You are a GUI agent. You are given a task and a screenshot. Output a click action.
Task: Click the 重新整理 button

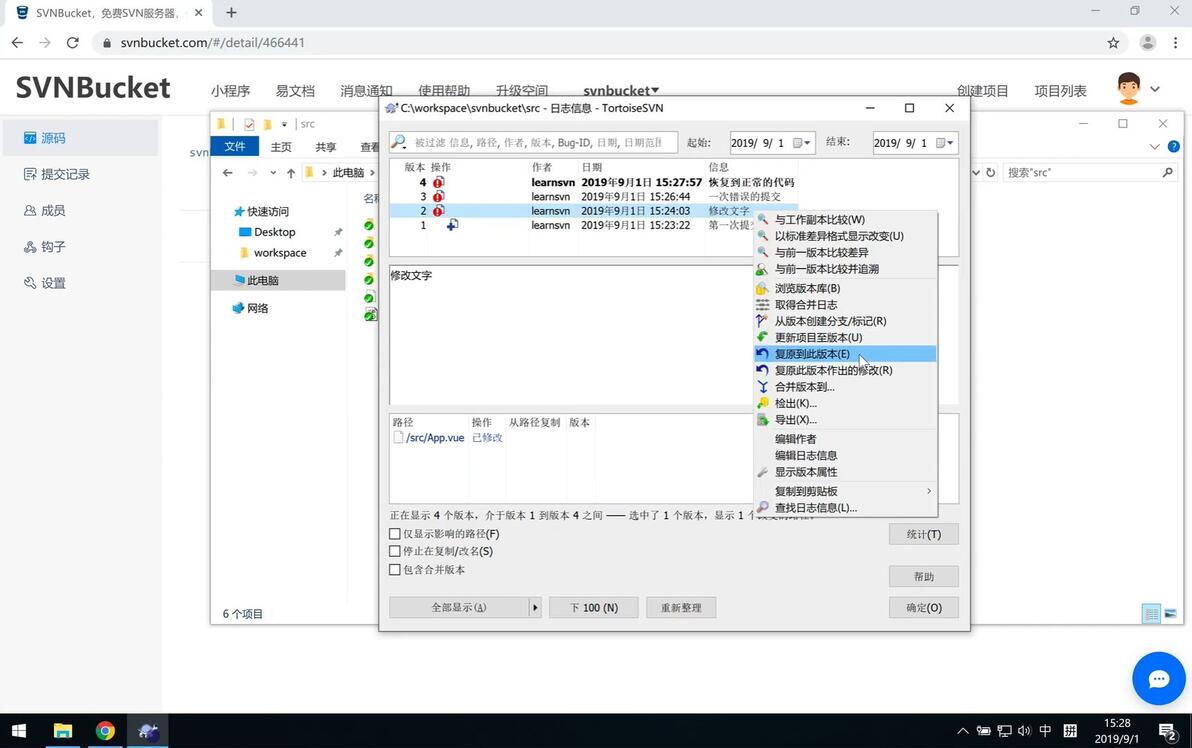681,607
